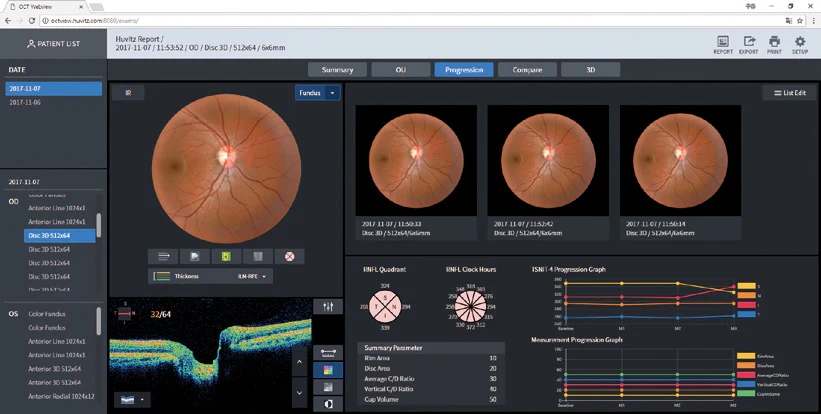The height and width of the screenshot is (414, 821).
Task: Open fundus thumbnail from 11:52:42
Action: [x=548, y=161]
